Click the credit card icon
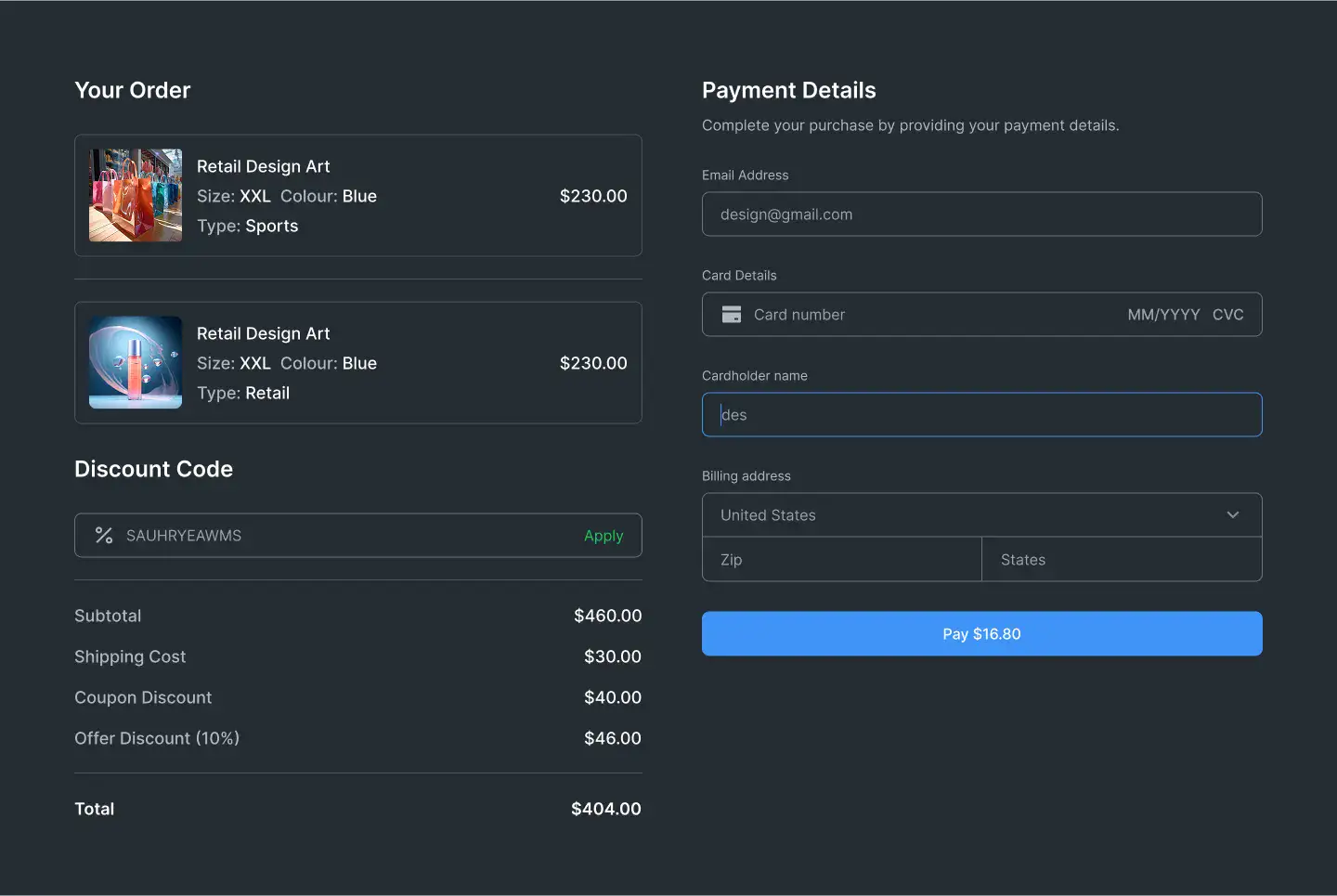This screenshot has height=896, width=1337. (x=732, y=315)
